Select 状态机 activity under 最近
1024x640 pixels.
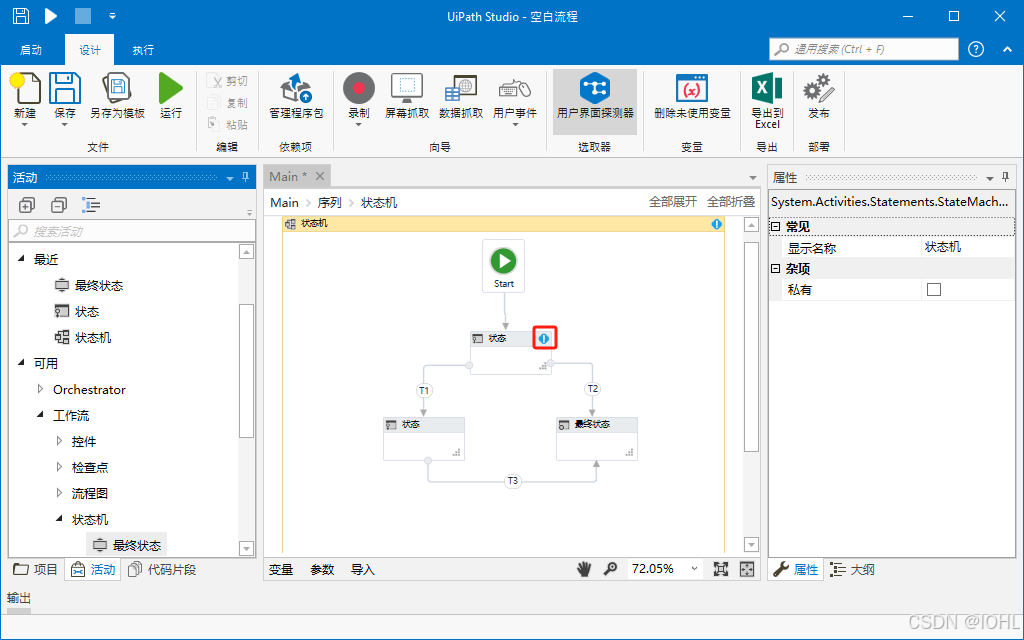82,338
